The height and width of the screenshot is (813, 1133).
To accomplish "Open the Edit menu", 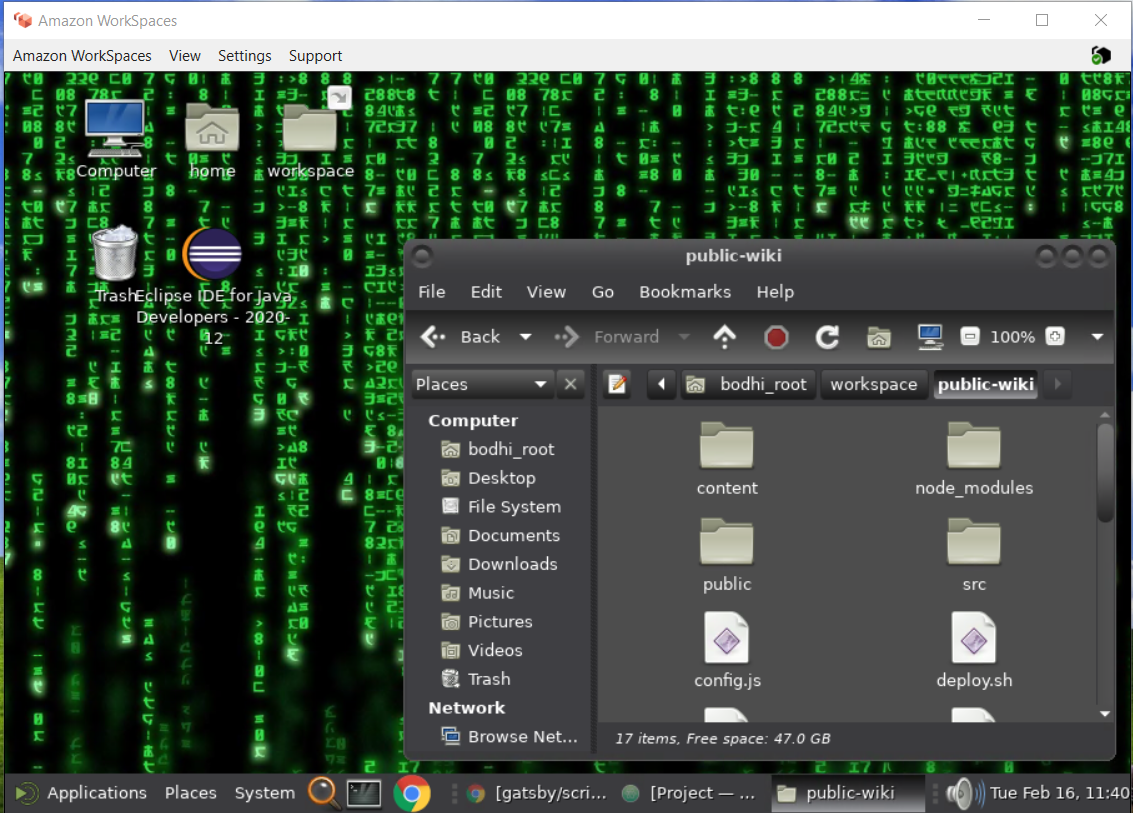I will [x=486, y=292].
